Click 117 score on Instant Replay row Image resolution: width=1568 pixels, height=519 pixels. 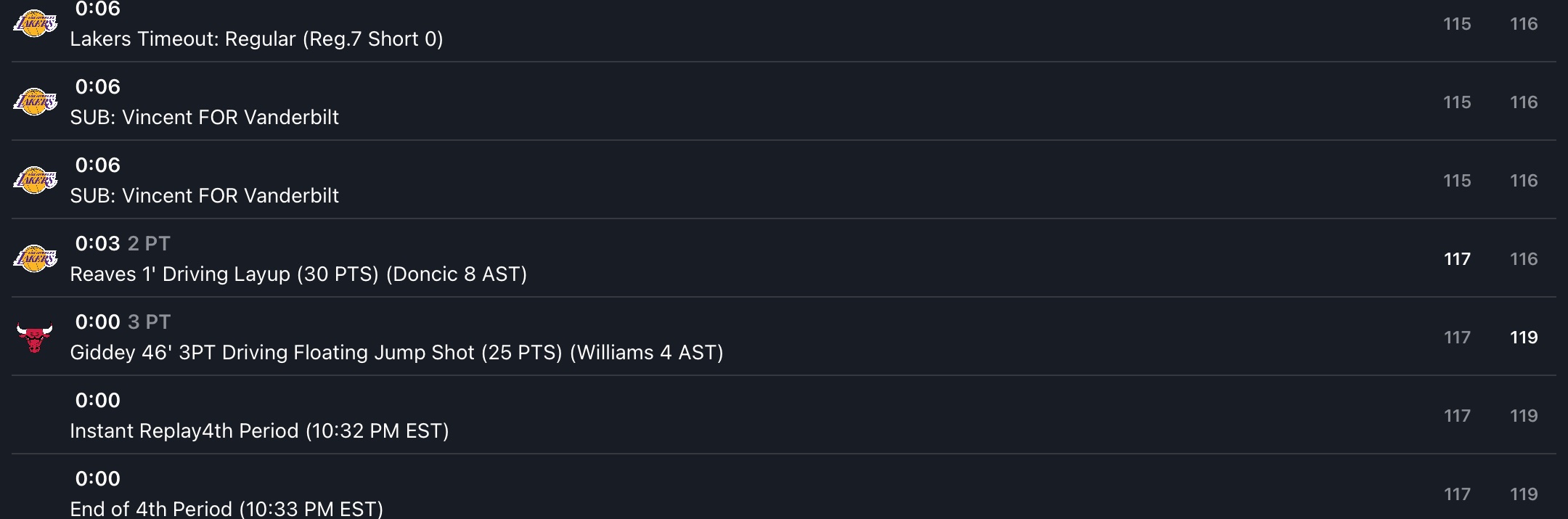tap(1457, 416)
